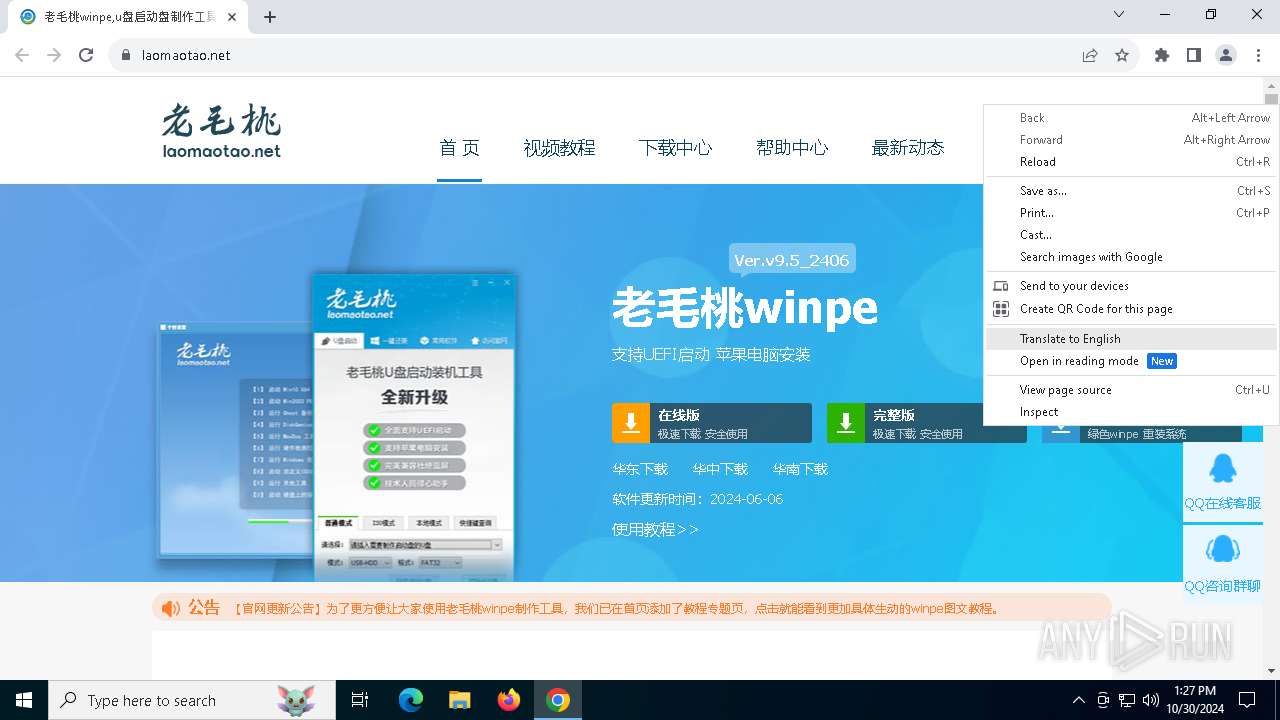The image size is (1280, 720).
Task: Choose Save as... from context menu
Action: 1131,191
